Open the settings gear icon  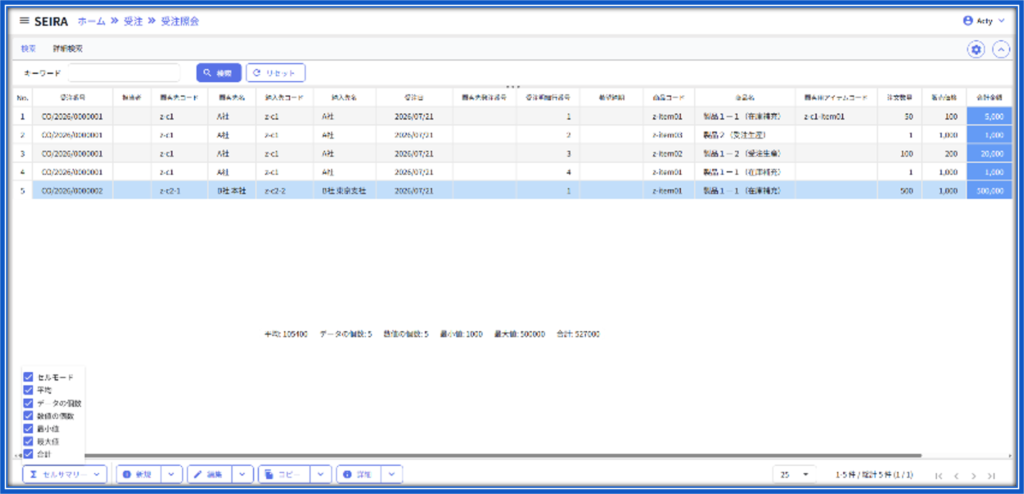pyautogui.click(x=976, y=50)
